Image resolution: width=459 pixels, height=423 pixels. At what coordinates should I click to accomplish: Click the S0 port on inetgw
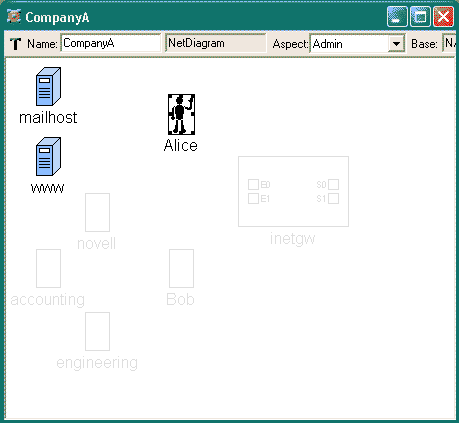tap(334, 184)
